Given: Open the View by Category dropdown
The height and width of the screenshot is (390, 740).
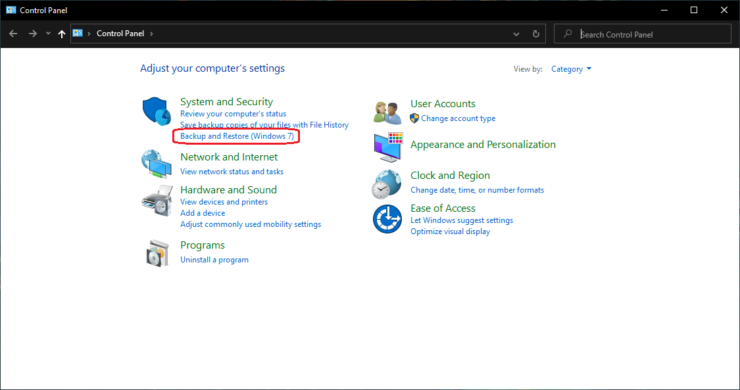Looking at the screenshot, I should pyautogui.click(x=571, y=69).
